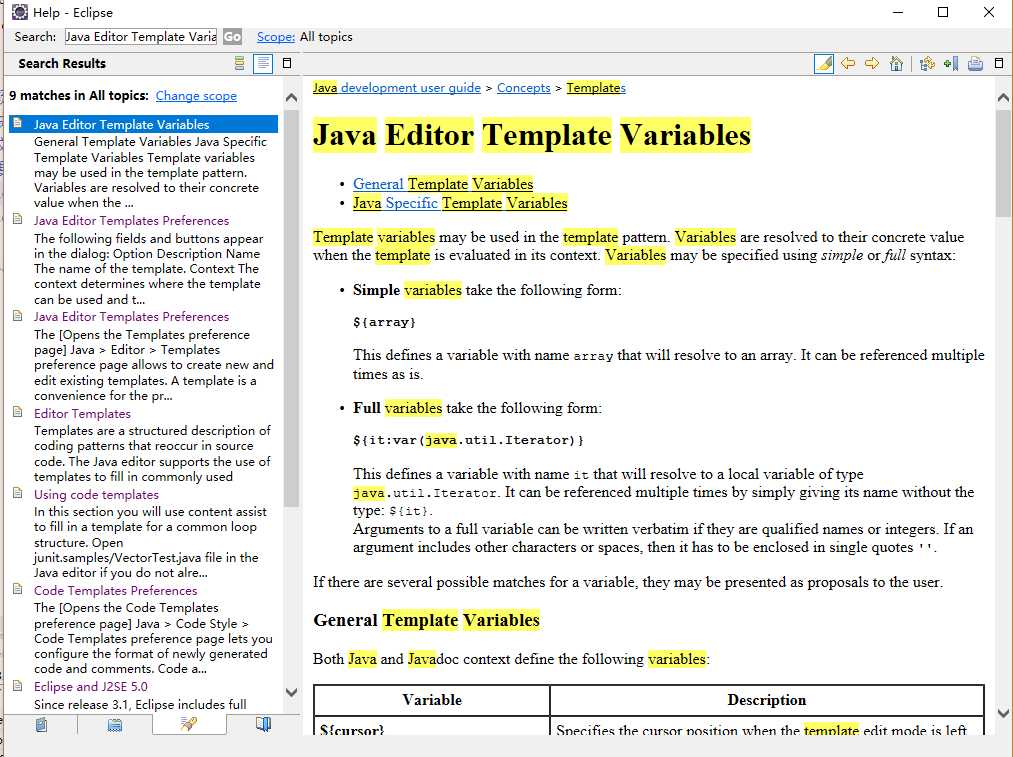The image size is (1013, 757).
Task: Click document icon beside Editor Templates
Action: tap(18, 412)
